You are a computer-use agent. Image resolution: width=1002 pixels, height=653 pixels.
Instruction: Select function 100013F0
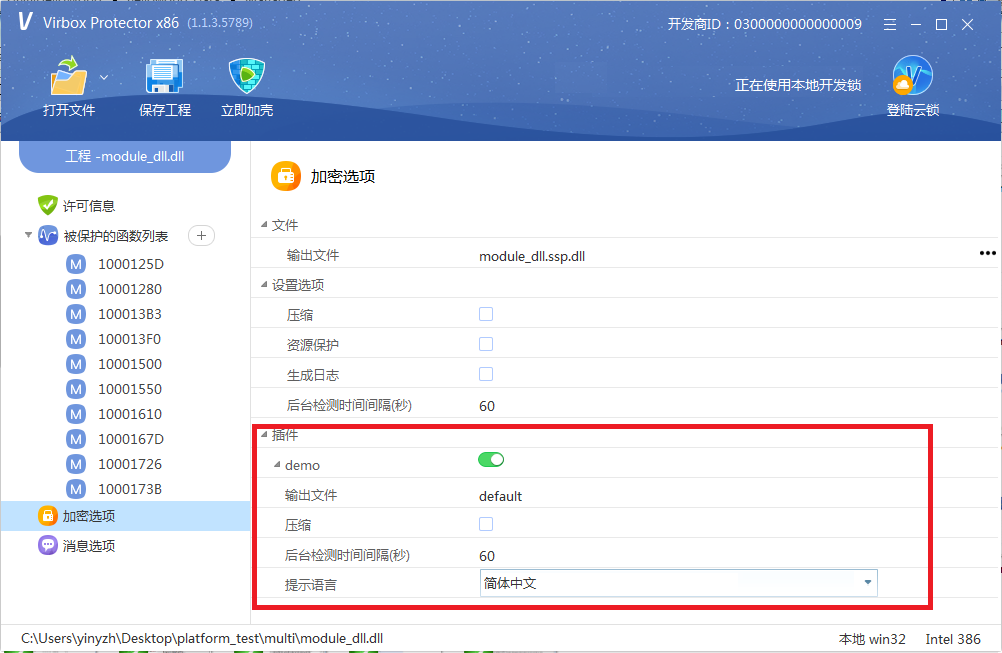129,339
